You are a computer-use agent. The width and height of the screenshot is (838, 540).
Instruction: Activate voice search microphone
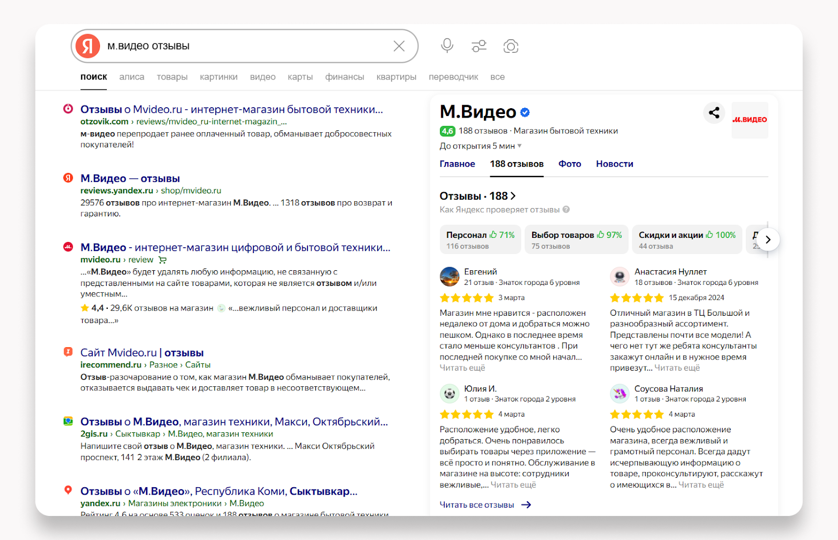[x=447, y=46]
